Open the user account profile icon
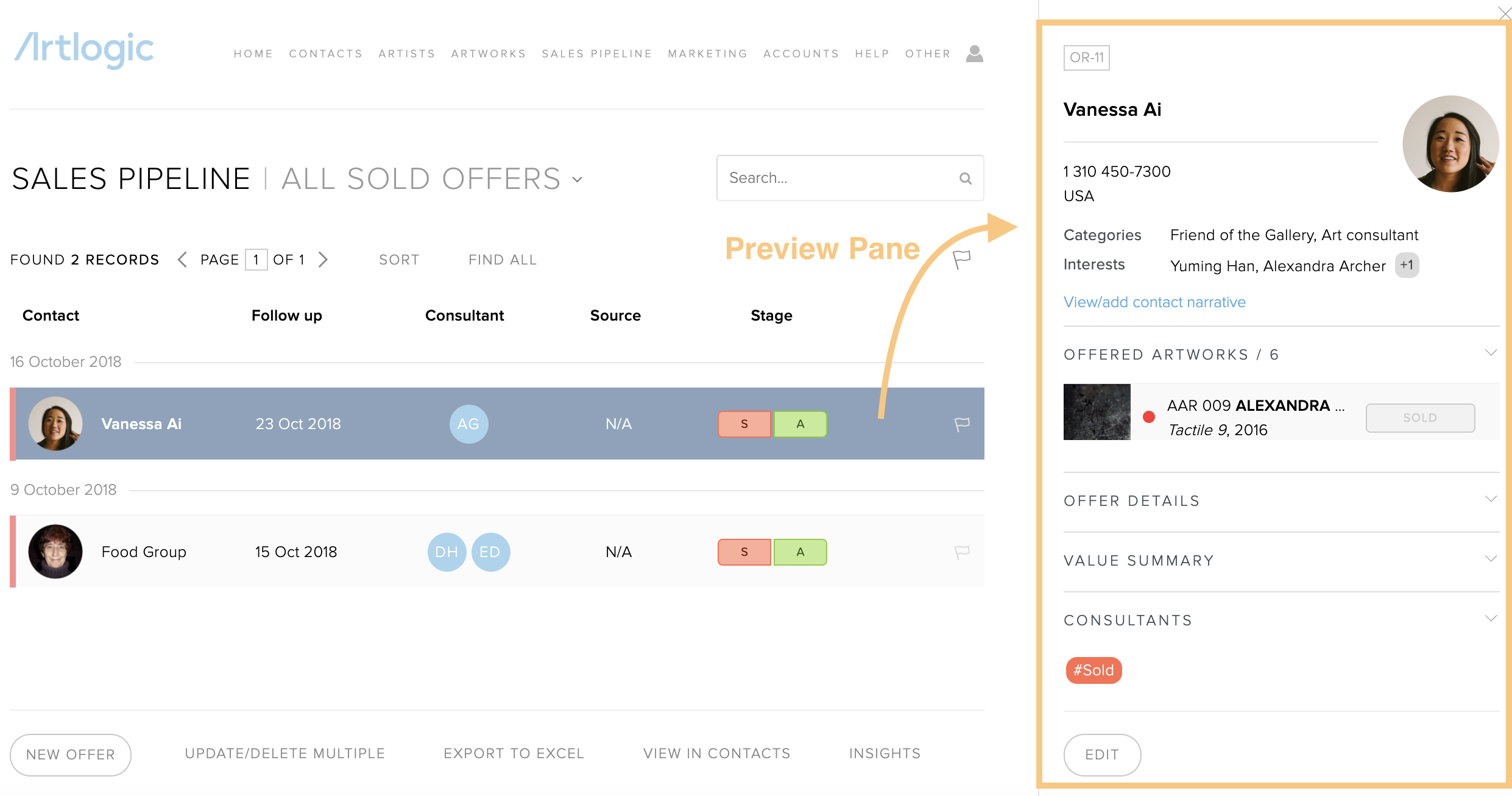This screenshot has height=796, width=1512. (975, 54)
